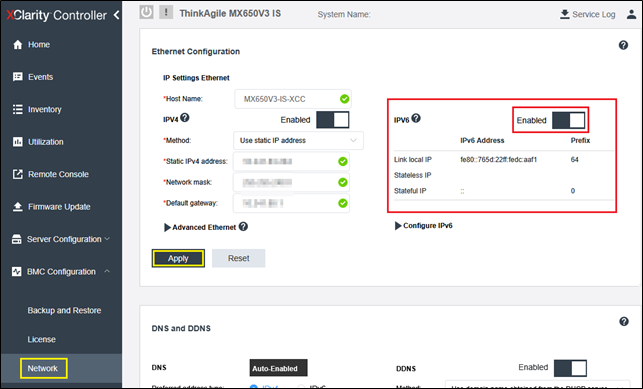Click the Static IPv4 address field
This screenshot has height=389, width=643.
click(x=291, y=162)
